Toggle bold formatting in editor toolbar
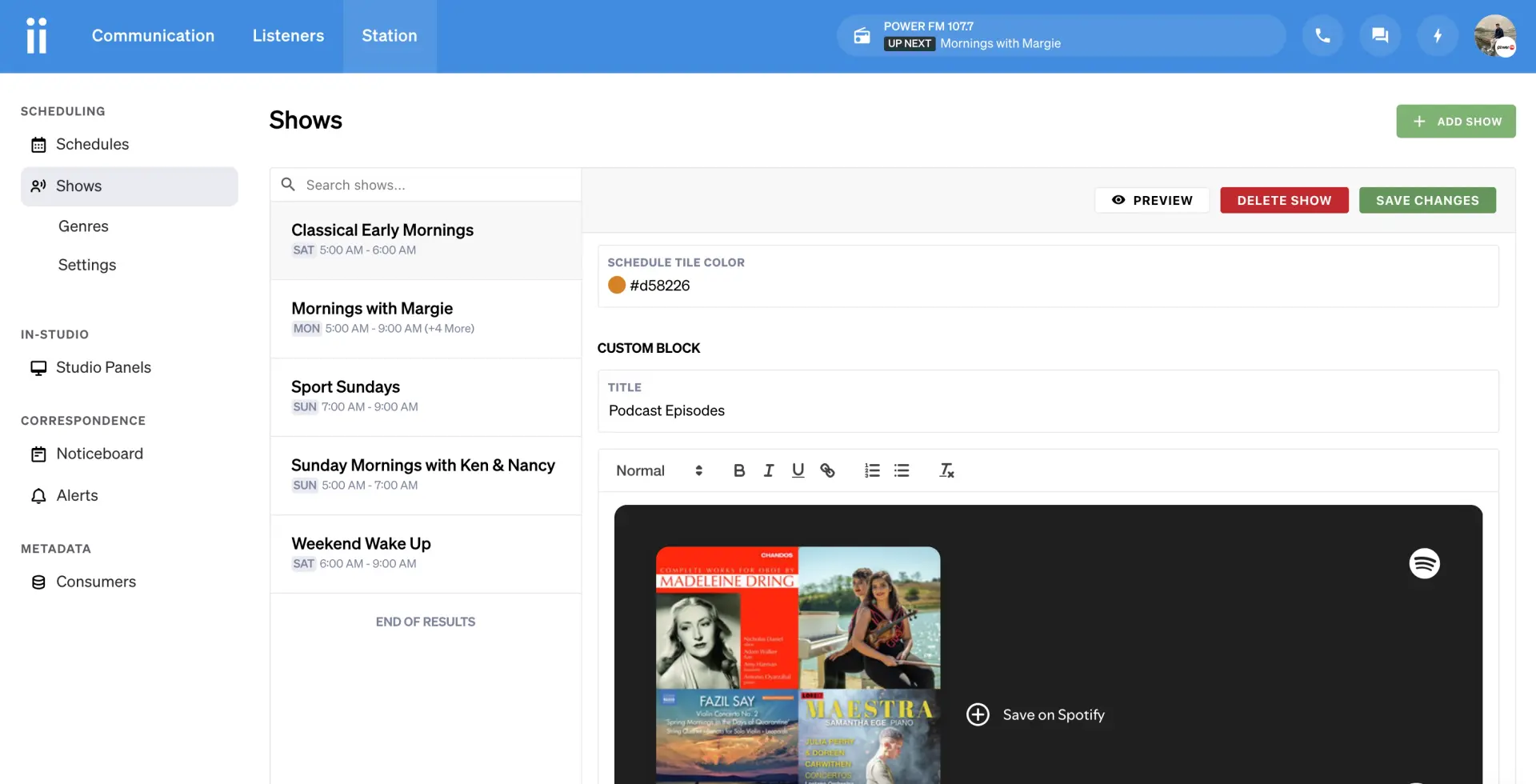This screenshot has height=784, width=1536. tap(739, 470)
